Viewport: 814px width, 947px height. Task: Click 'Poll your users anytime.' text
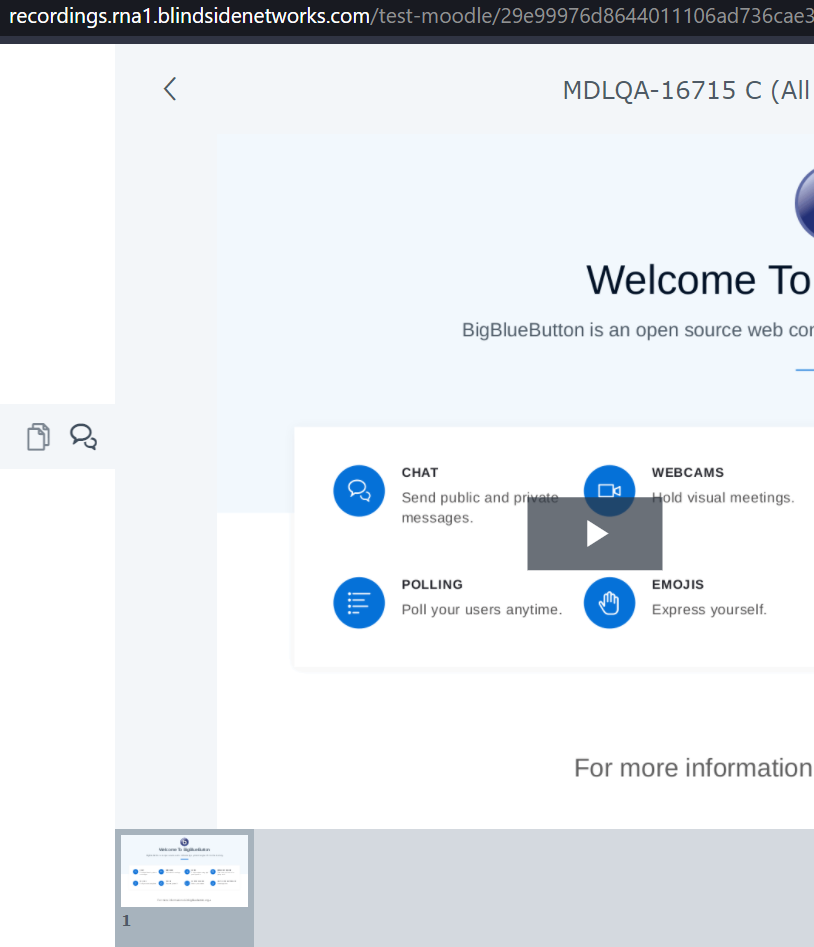482,609
